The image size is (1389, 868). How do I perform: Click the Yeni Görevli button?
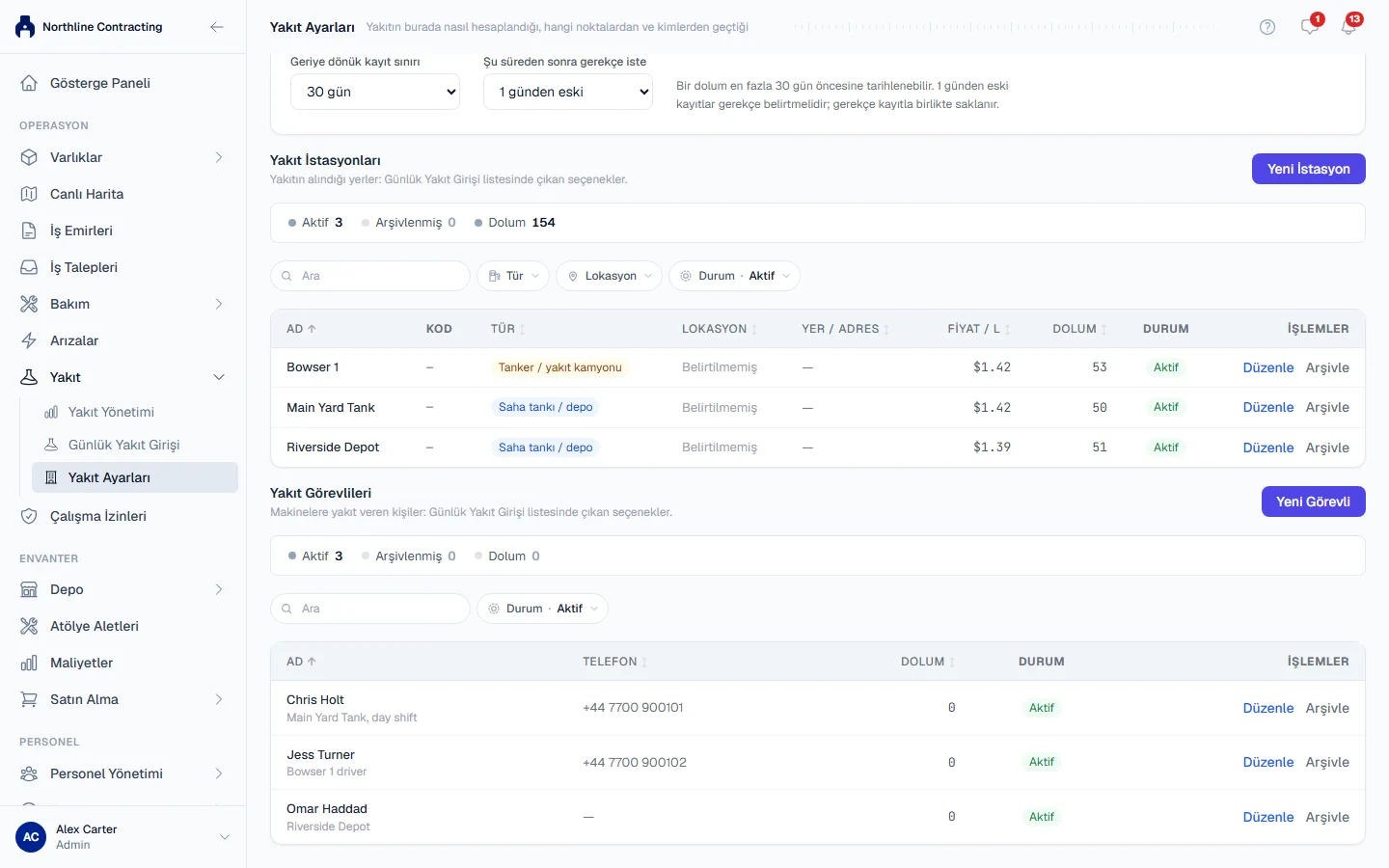[x=1314, y=502]
